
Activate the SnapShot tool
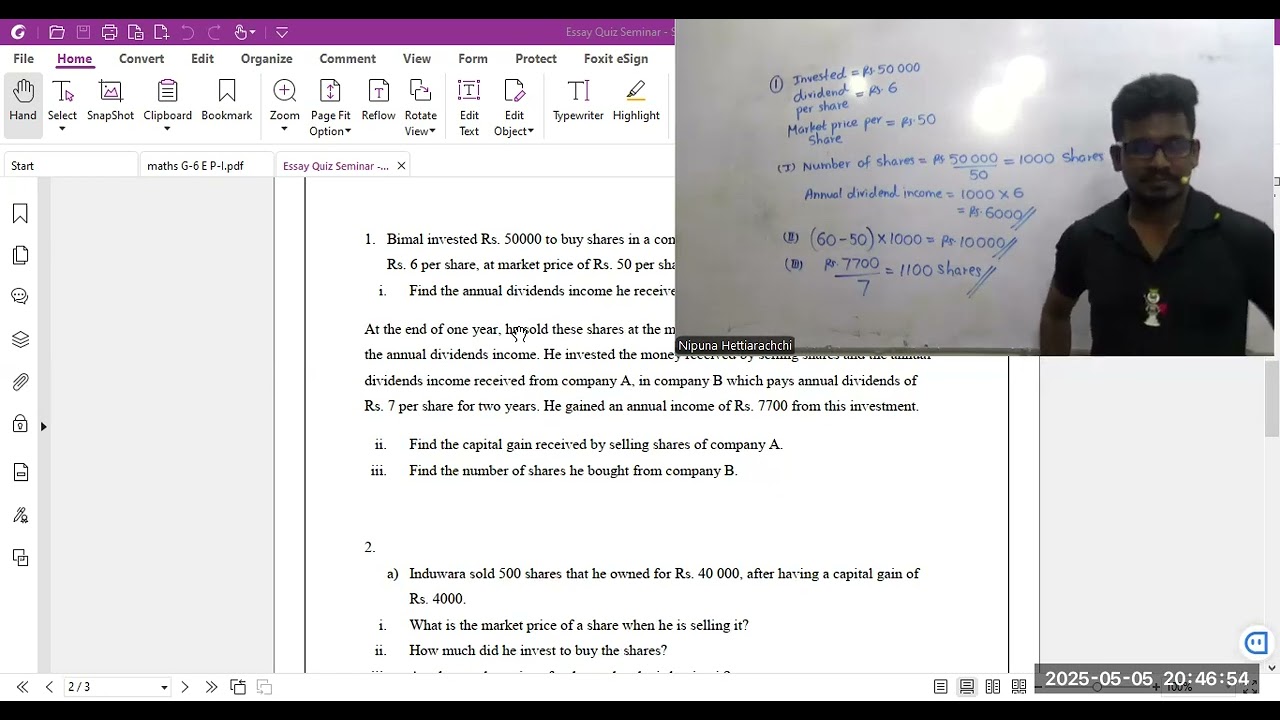(x=110, y=101)
